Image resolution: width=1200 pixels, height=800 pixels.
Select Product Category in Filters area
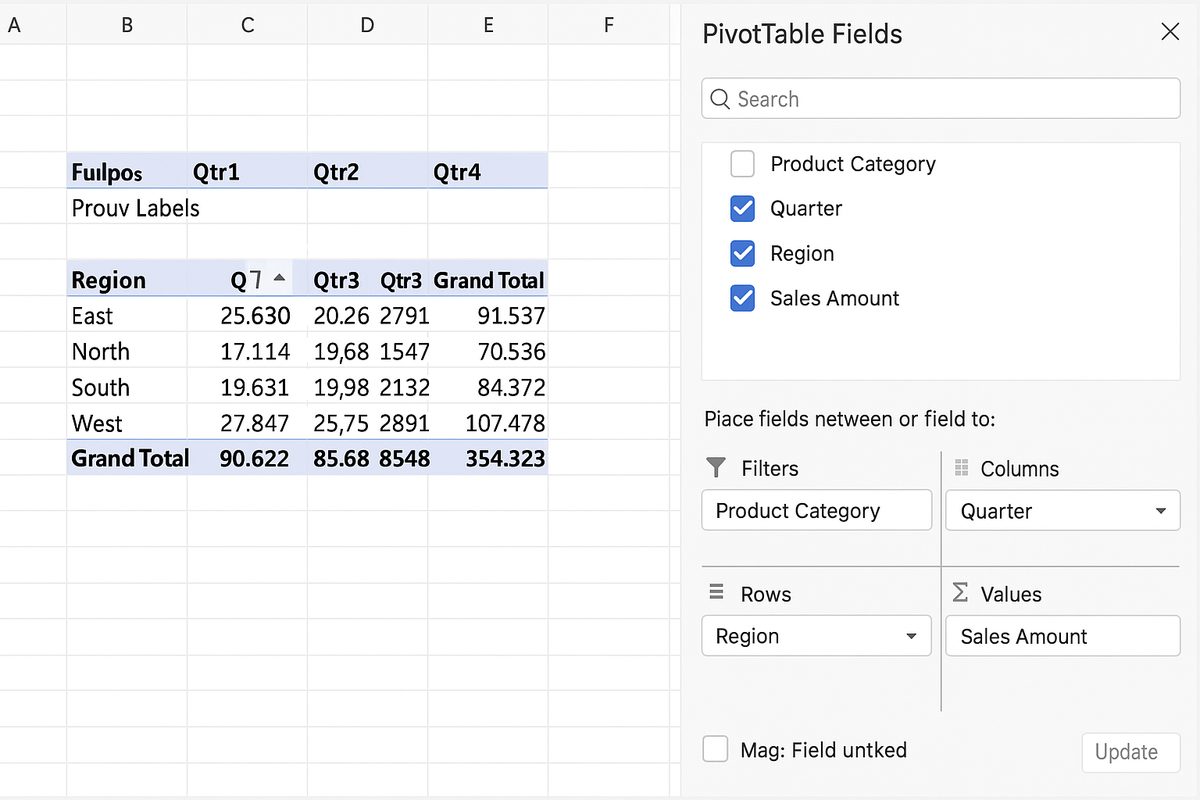point(817,510)
